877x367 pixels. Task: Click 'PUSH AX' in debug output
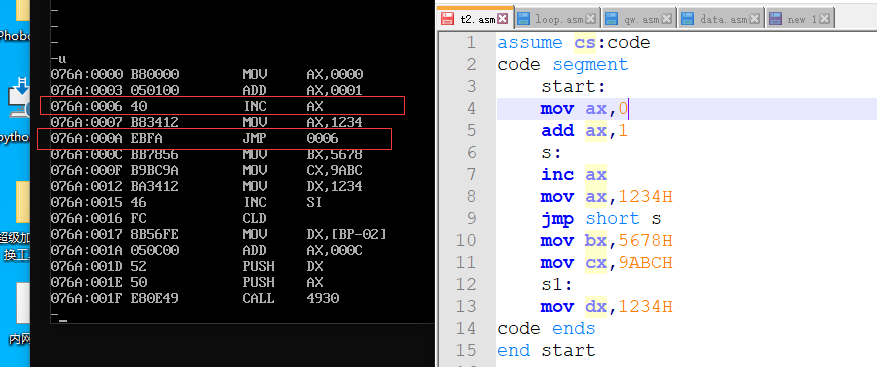pos(283,282)
